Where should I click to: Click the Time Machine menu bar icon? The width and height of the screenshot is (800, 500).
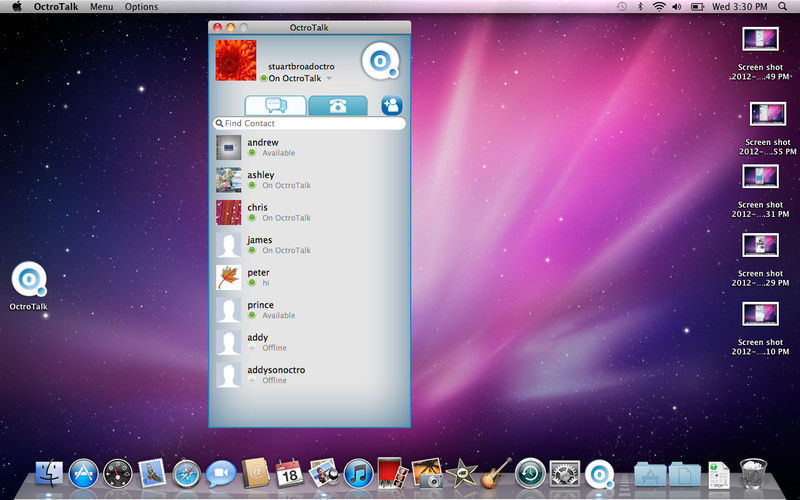621,7
